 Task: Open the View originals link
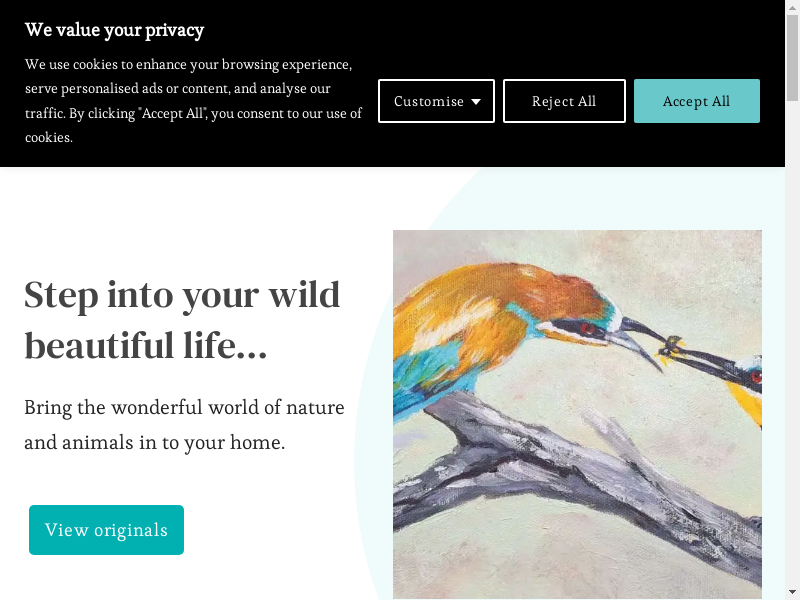[x=106, y=530]
